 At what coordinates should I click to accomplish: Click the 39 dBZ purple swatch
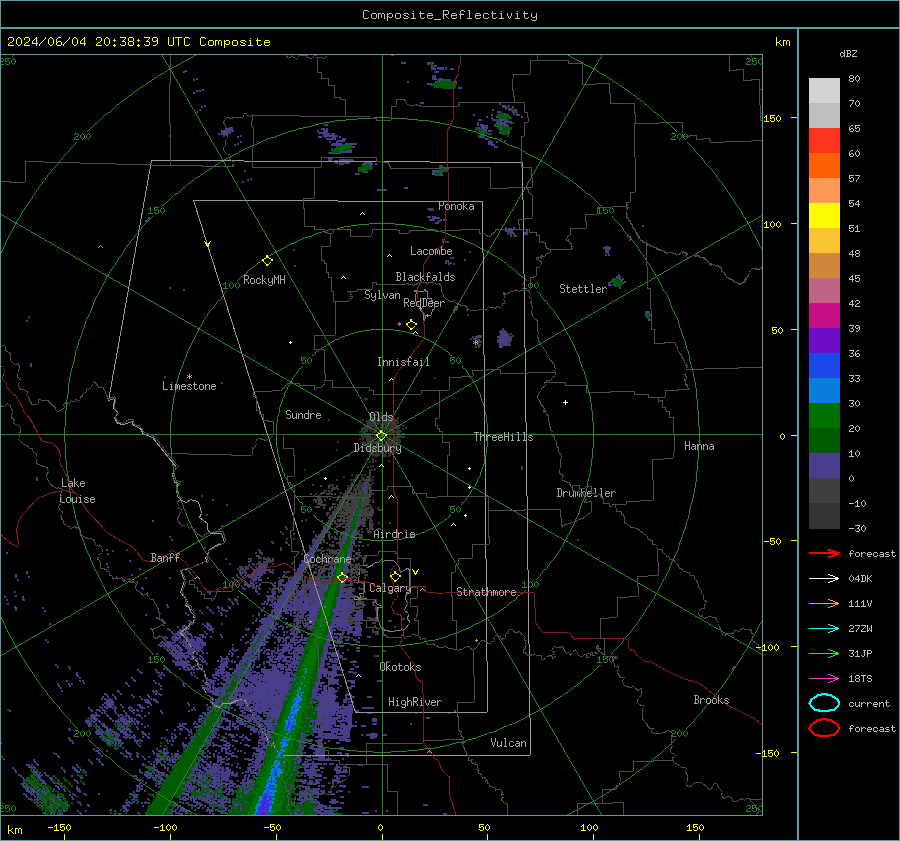(824, 340)
